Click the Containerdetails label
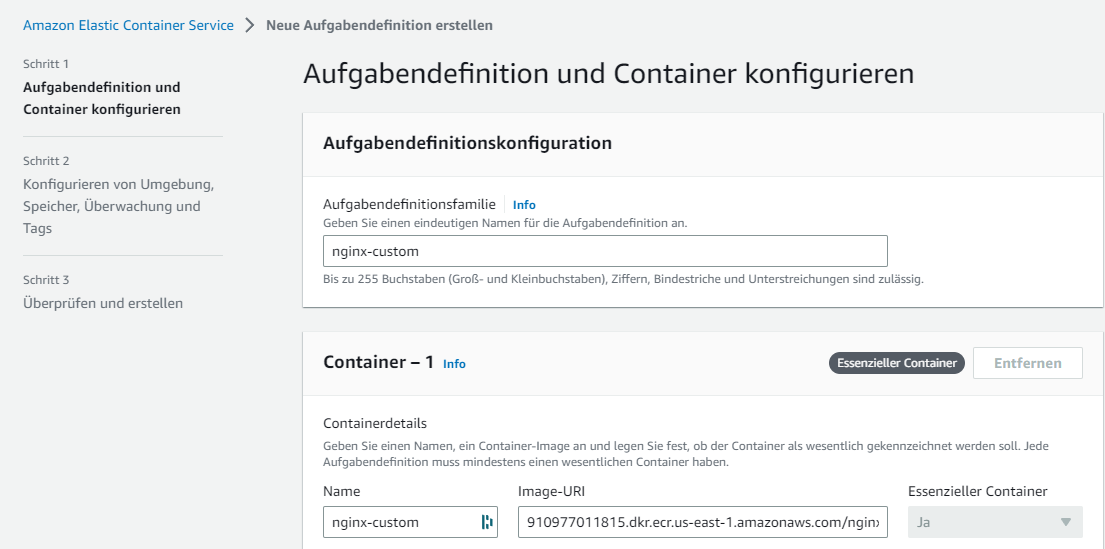 375,424
